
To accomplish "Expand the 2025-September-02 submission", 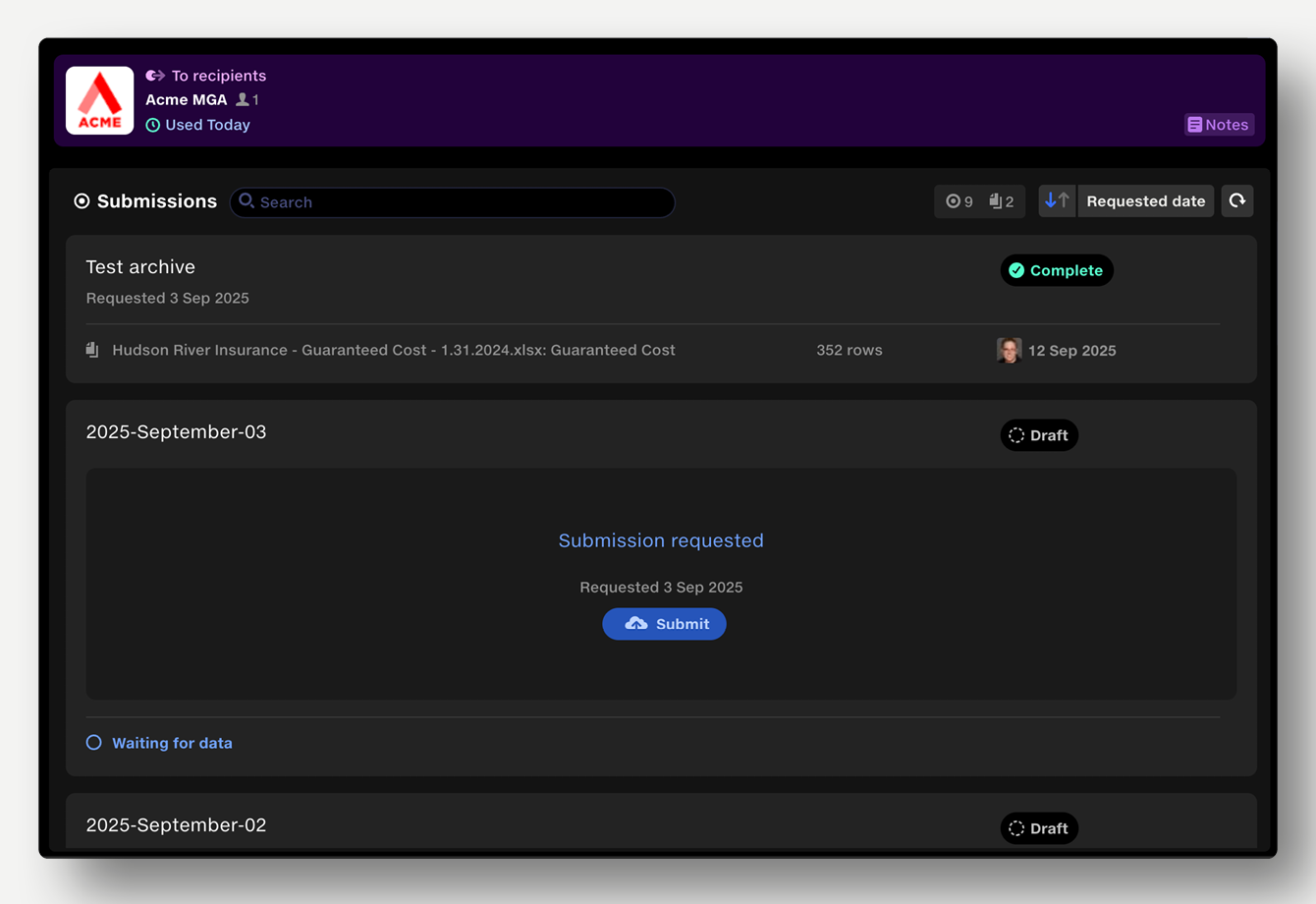I will point(176,824).
